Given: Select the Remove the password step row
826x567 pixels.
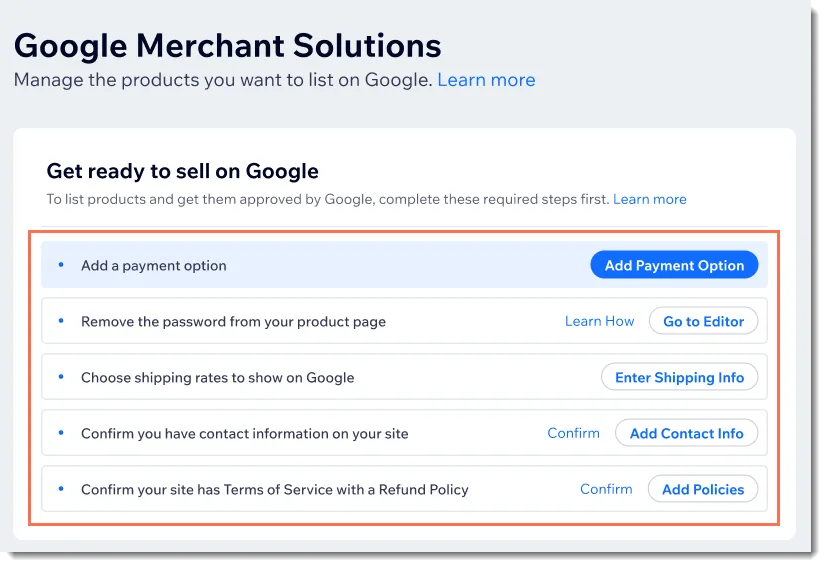Looking at the screenshot, I should point(404,321).
